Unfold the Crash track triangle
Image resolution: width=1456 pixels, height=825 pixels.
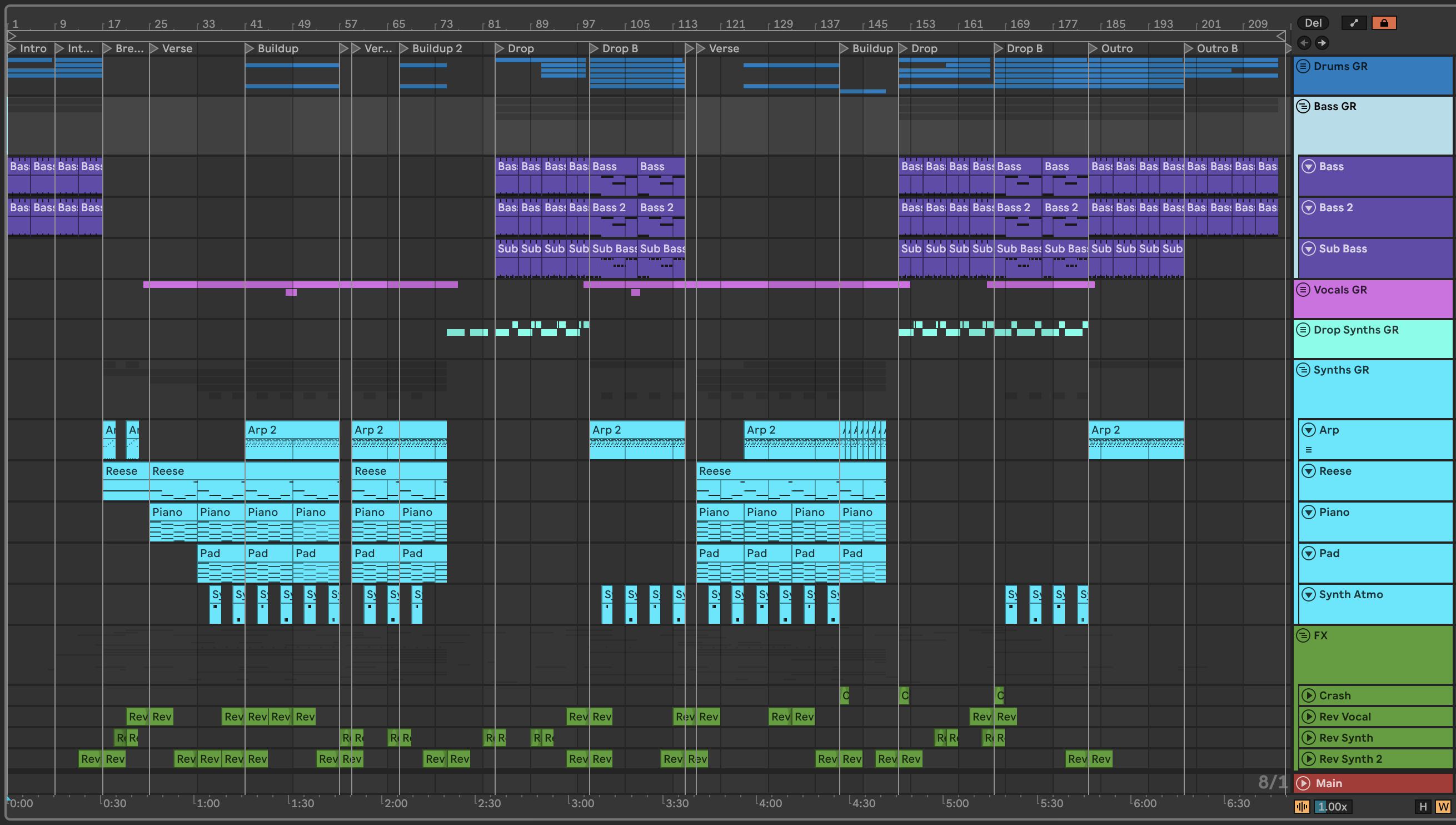pos(1308,696)
